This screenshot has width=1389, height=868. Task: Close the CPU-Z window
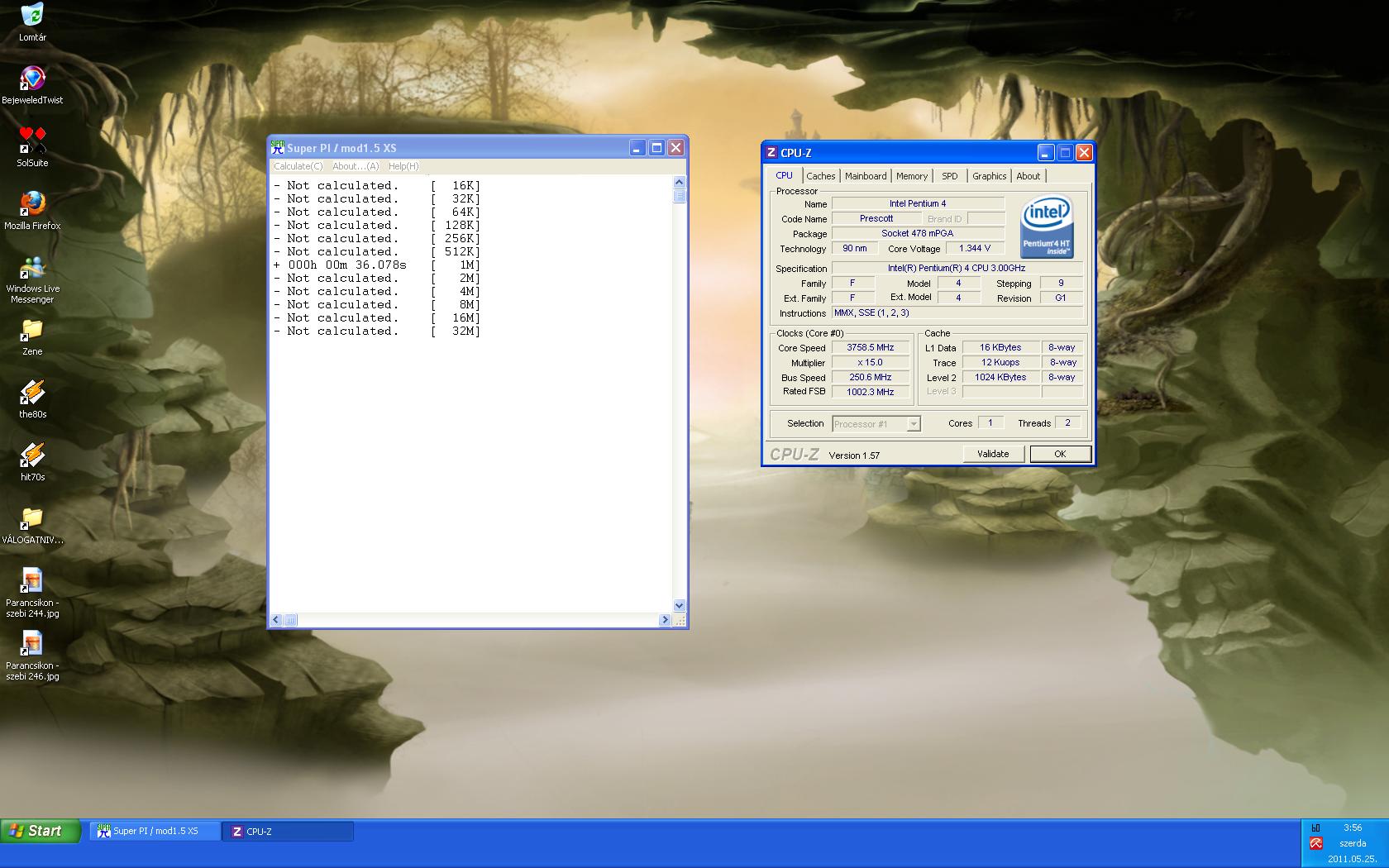1085,152
